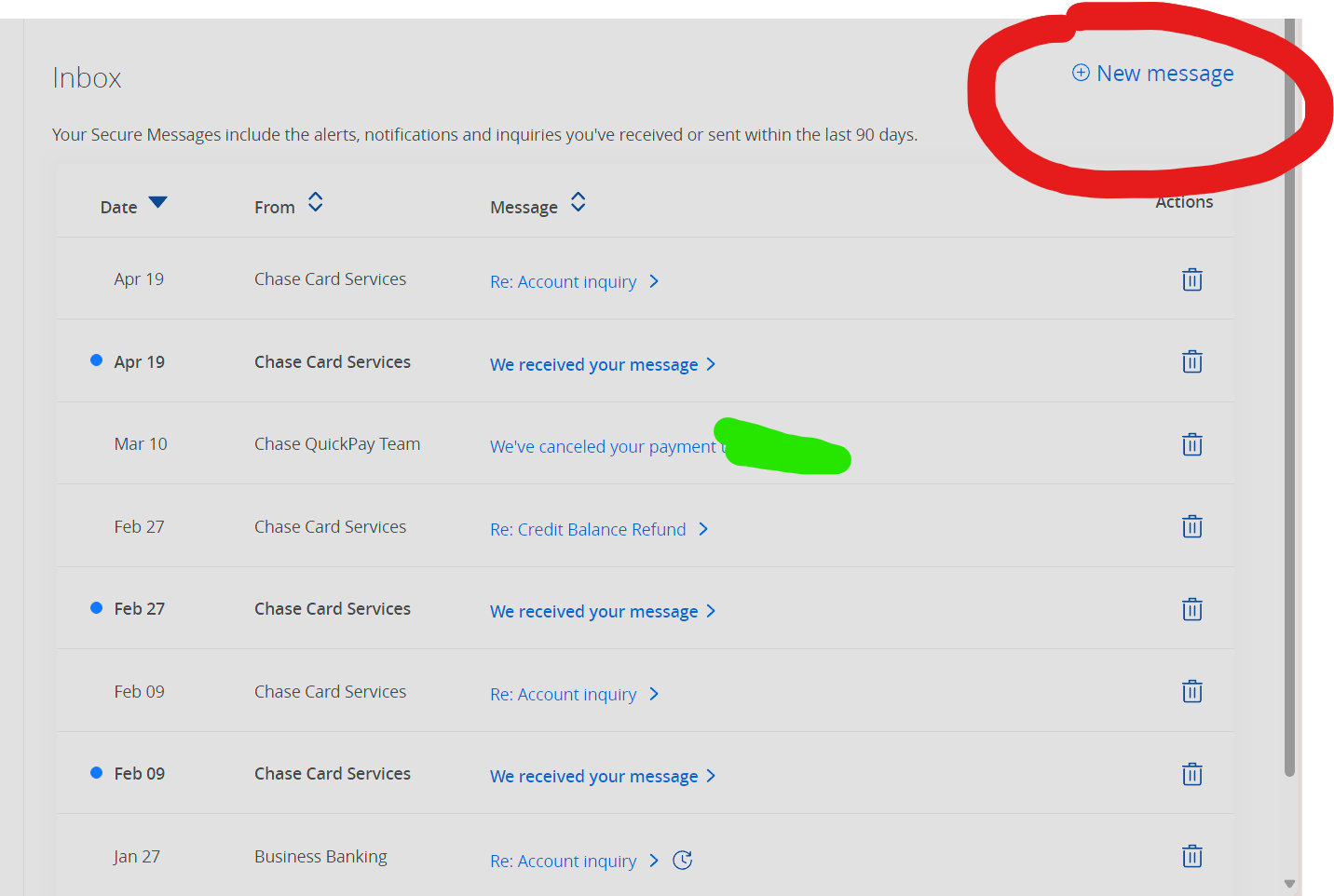
Task: Delete the Jan 27 Business Banking message
Action: (1191, 856)
